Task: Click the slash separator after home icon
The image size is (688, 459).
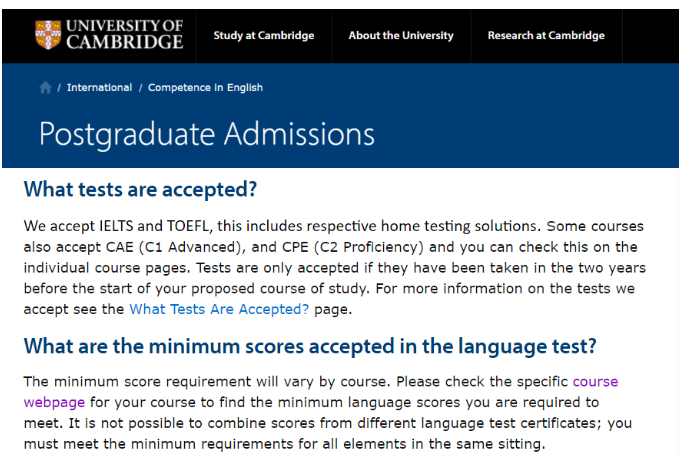Action: click(x=59, y=88)
